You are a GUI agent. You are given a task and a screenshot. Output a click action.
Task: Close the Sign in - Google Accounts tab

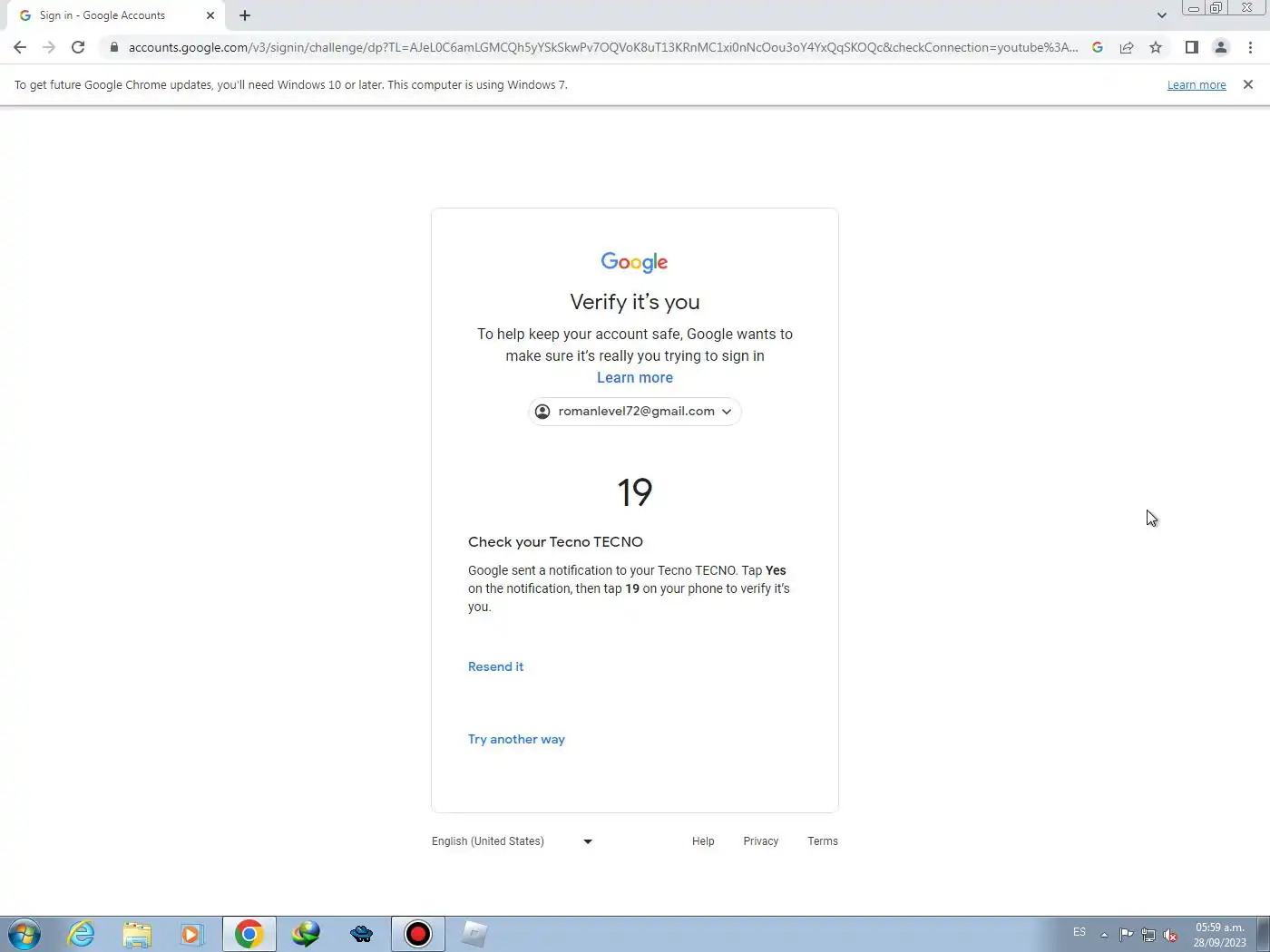point(210,15)
